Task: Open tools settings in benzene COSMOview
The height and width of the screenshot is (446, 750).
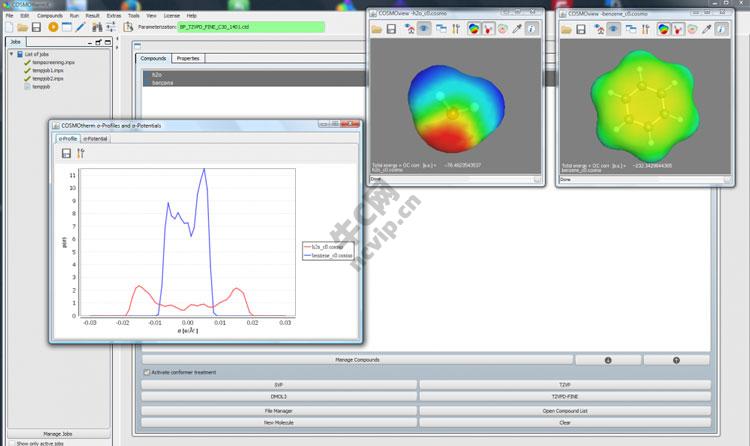Action: pos(645,30)
